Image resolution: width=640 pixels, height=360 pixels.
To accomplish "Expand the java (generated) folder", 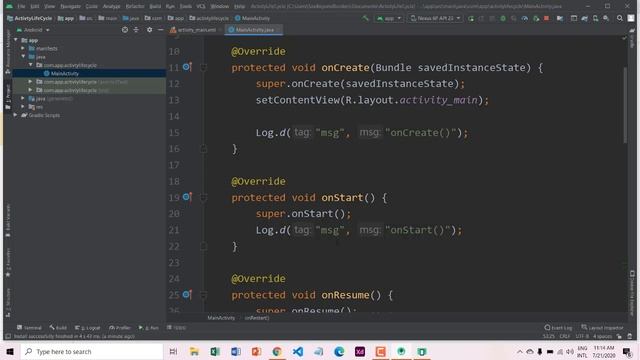I will pyautogui.click(x=23, y=98).
